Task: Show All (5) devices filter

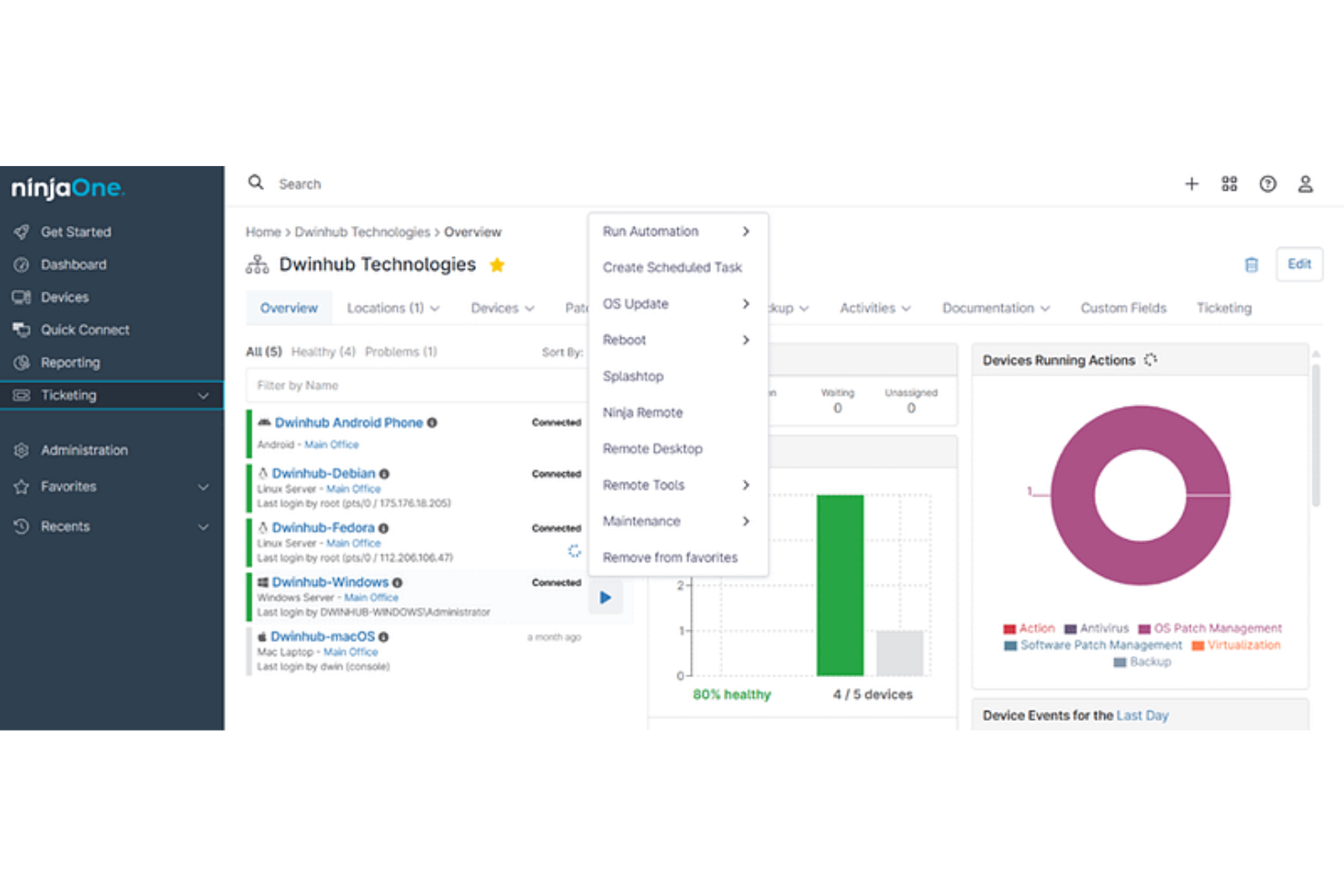Action: pos(264,352)
